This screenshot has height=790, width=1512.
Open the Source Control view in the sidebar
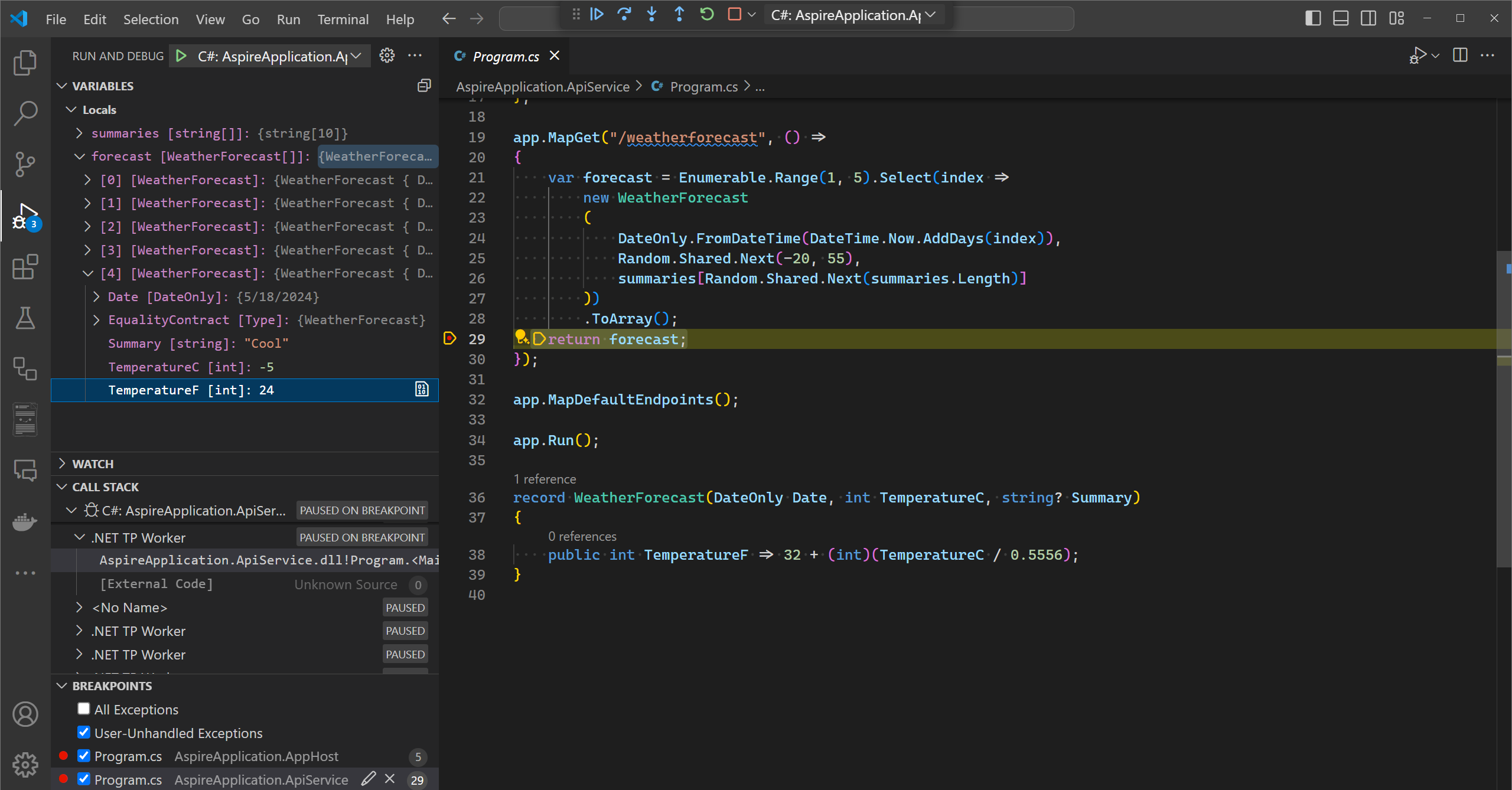(x=25, y=164)
